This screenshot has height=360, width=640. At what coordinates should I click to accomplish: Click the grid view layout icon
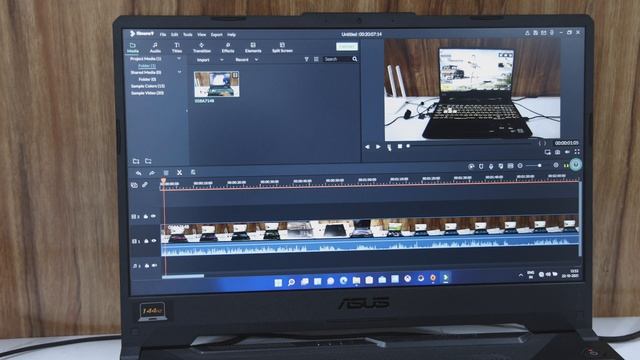coord(316,60)
